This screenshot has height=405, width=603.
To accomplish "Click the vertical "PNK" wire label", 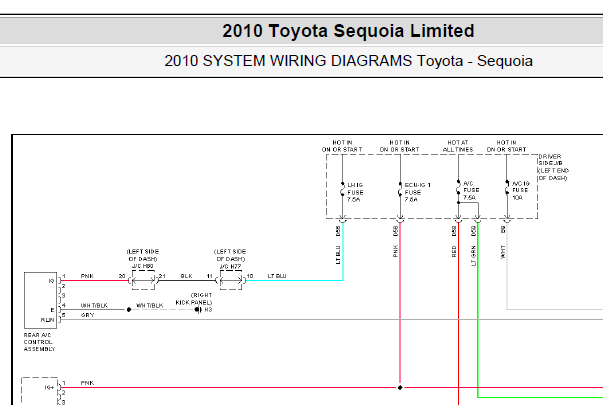I will (396, 251).
